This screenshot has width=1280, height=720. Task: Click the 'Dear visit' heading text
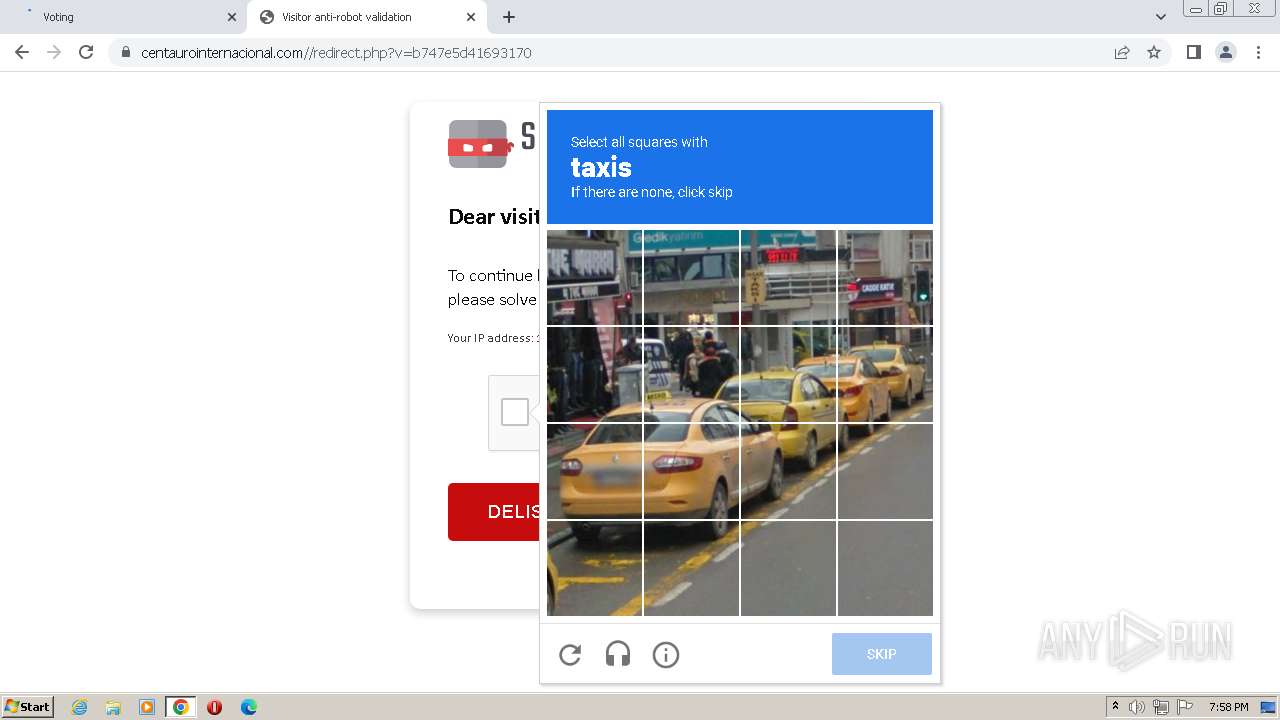coord(494,217)
